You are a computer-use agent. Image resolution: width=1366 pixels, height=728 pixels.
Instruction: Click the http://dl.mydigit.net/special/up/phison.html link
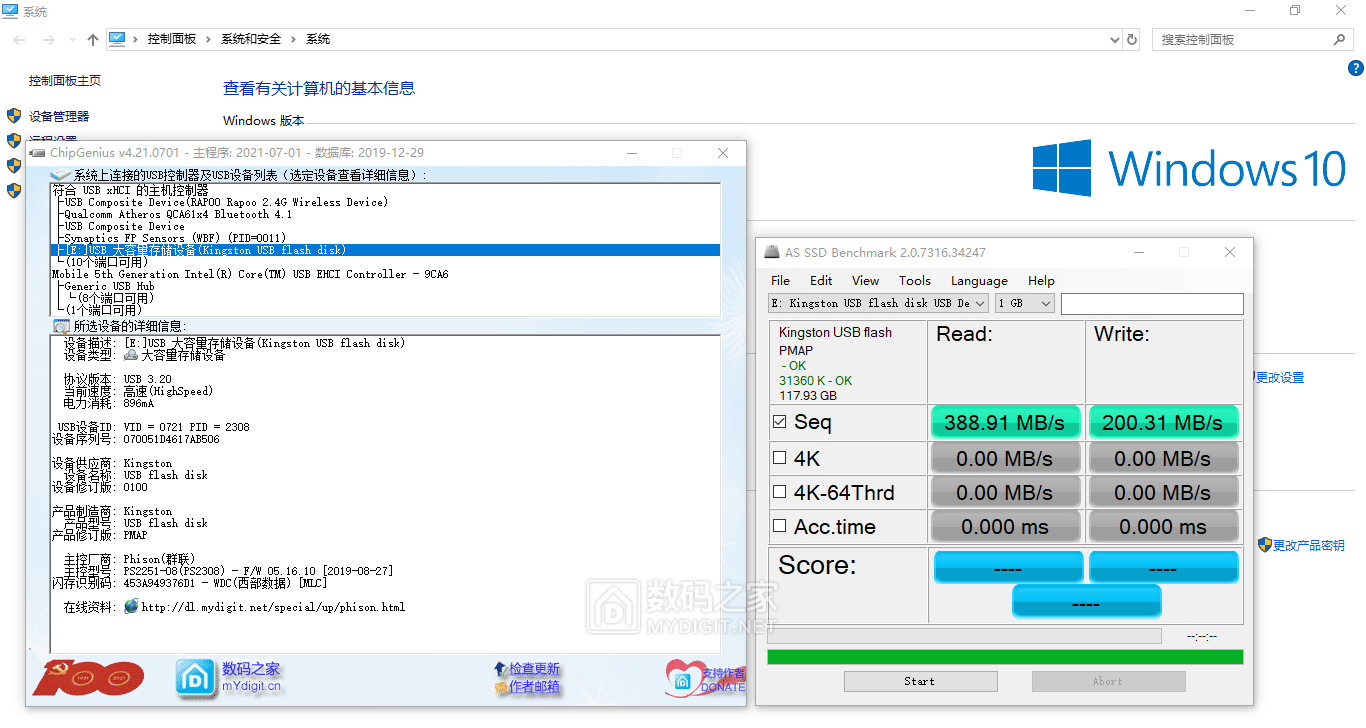tap(273, 607)
